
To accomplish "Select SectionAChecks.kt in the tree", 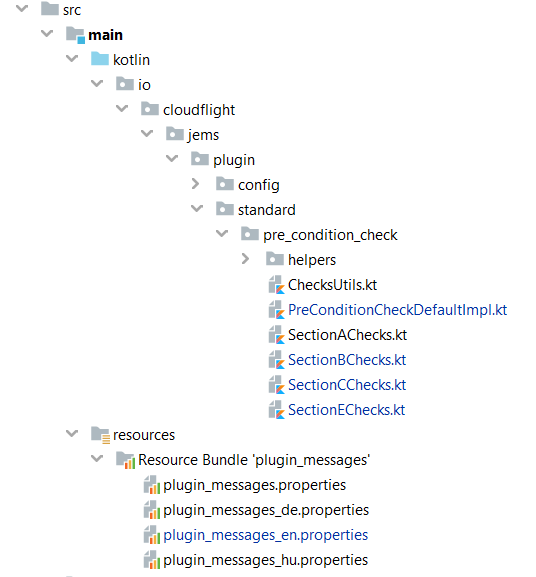I will point(347,335).
